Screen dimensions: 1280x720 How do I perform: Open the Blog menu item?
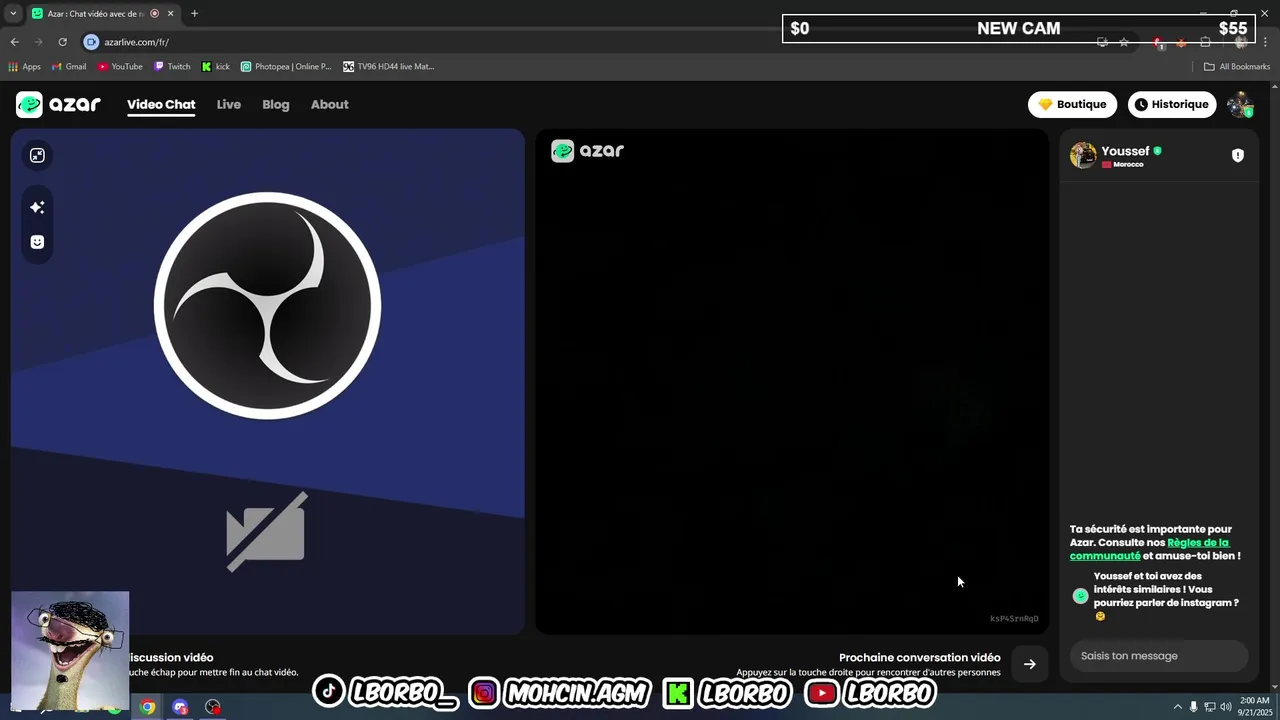[x=276, y=104]
